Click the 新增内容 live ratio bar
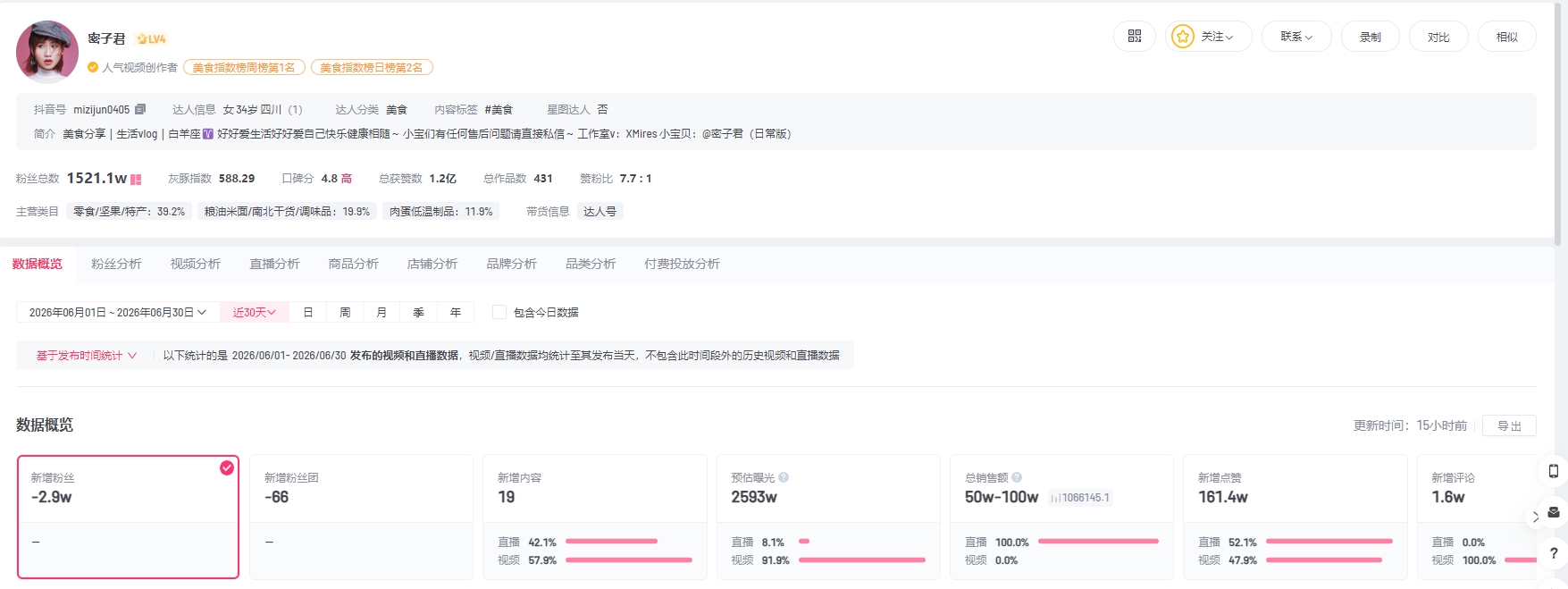This screenshot has width=1568, height=589. tap(611, 542)
